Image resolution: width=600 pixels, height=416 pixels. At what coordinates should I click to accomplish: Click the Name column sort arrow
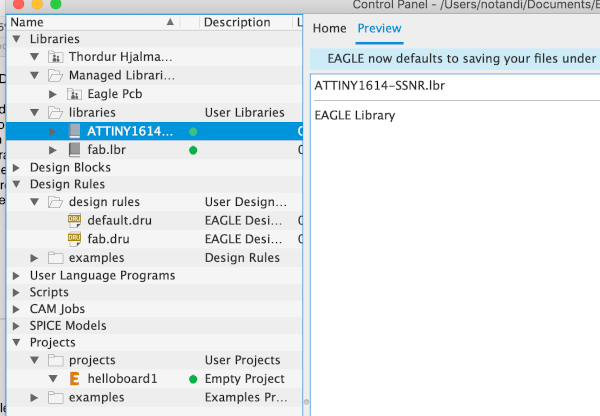[170, 22]
